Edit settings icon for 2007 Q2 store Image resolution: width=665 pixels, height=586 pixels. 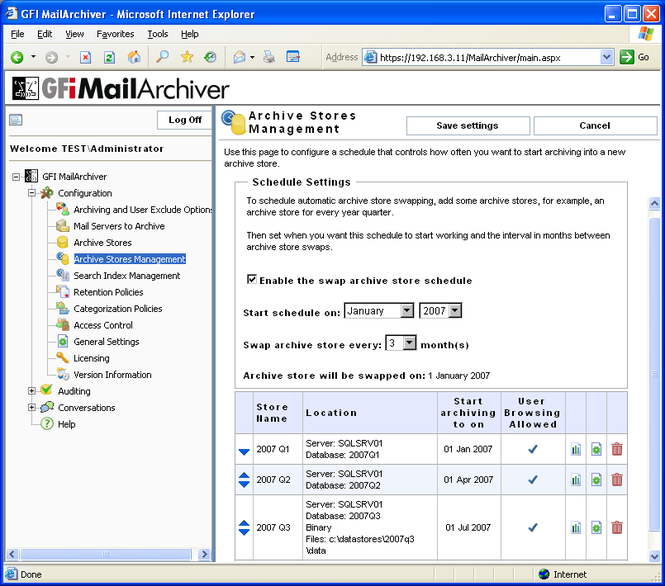(596, 480)
